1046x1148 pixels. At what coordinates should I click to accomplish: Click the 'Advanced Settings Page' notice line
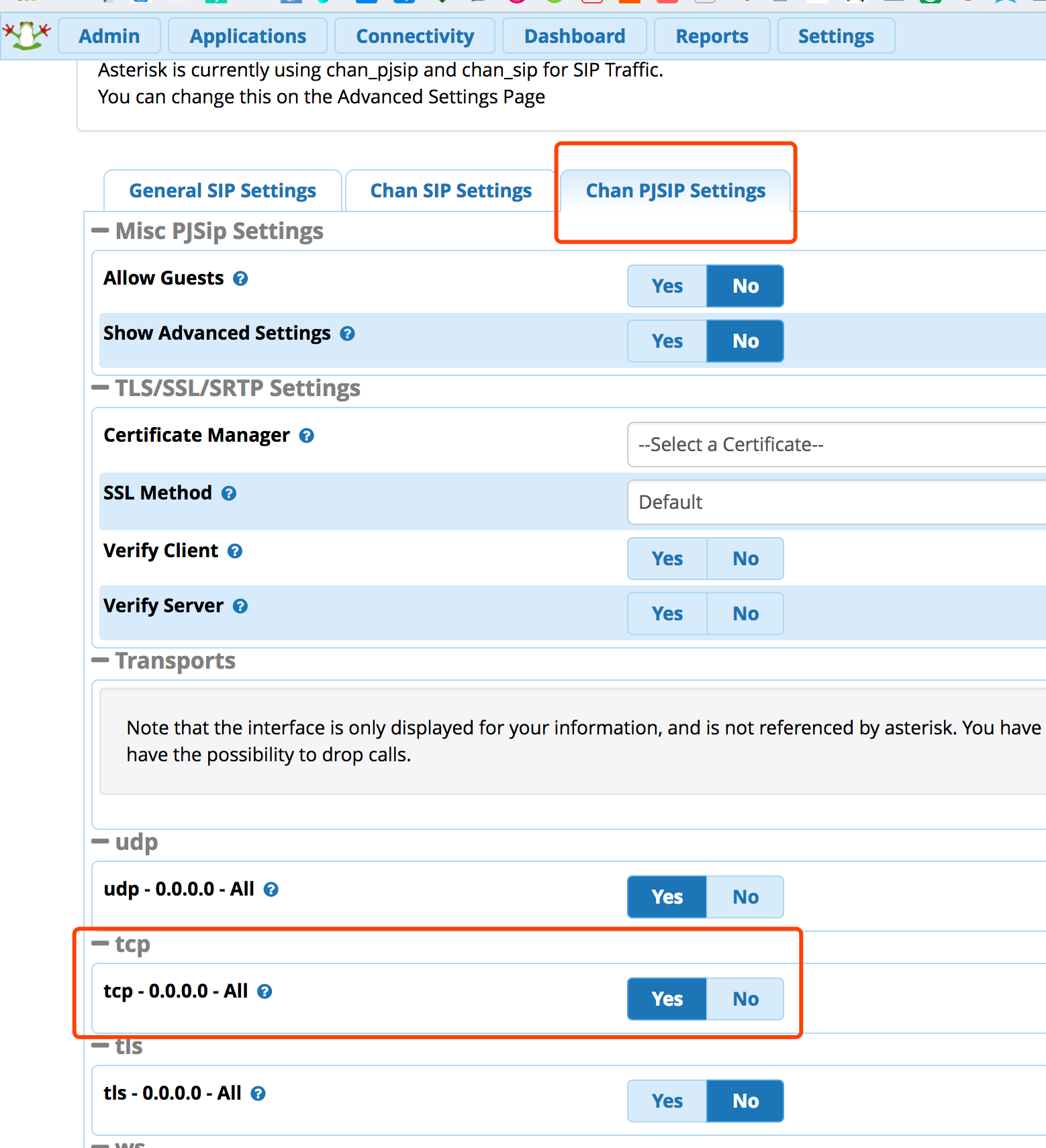point(321,97)
